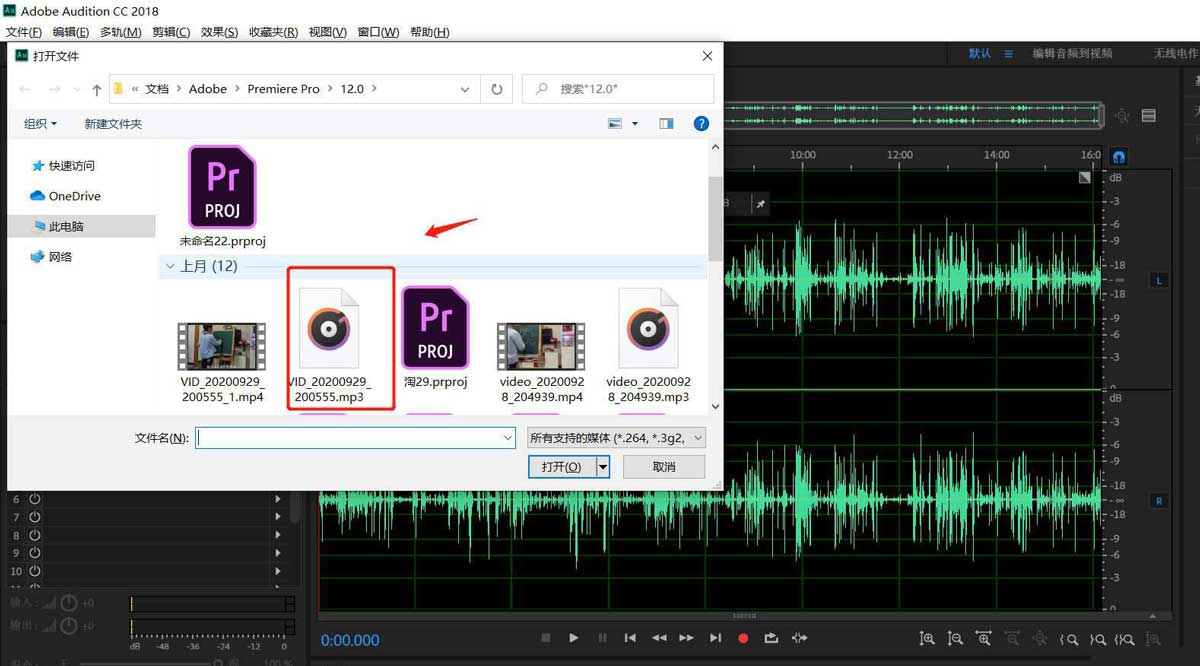Click the help question mark icon
1200x666 pixels.
[701, 123]
